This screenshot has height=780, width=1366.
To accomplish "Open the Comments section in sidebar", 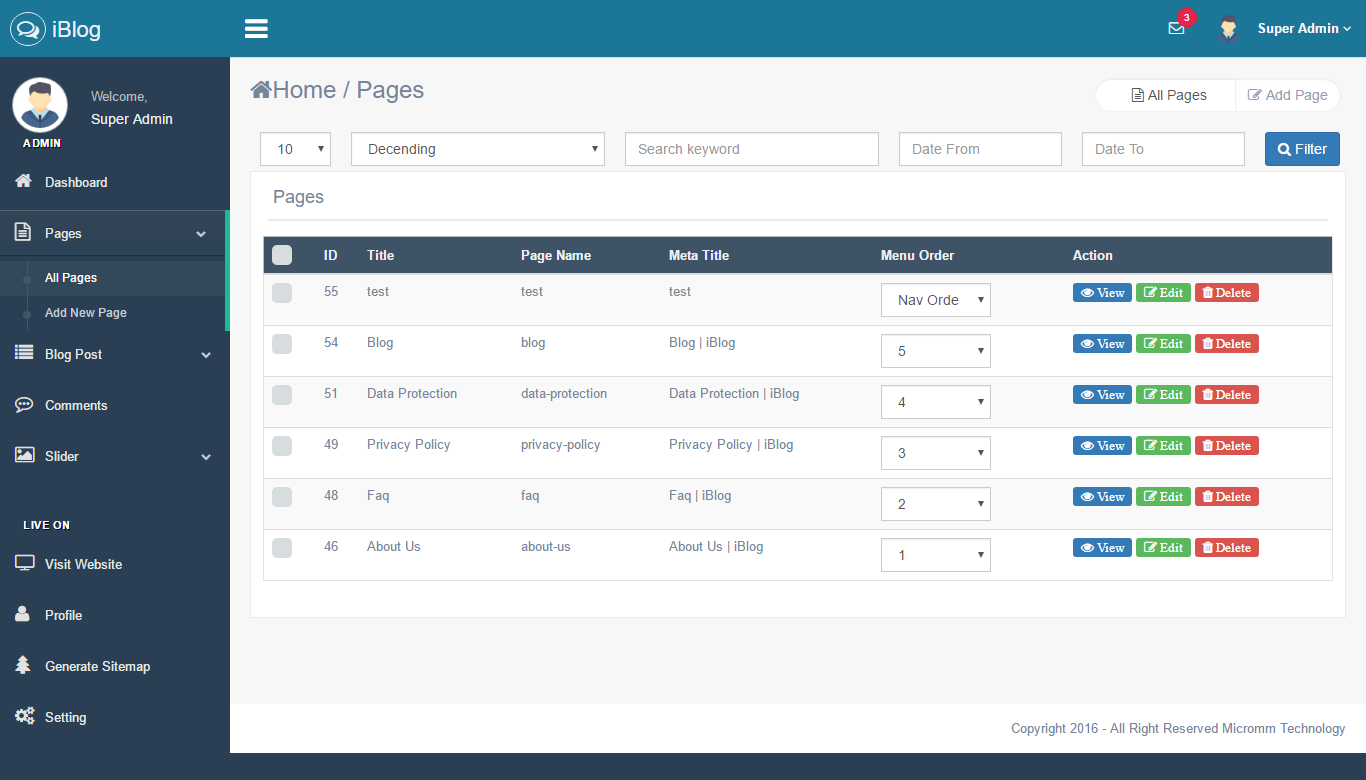I will coord(76,405).
